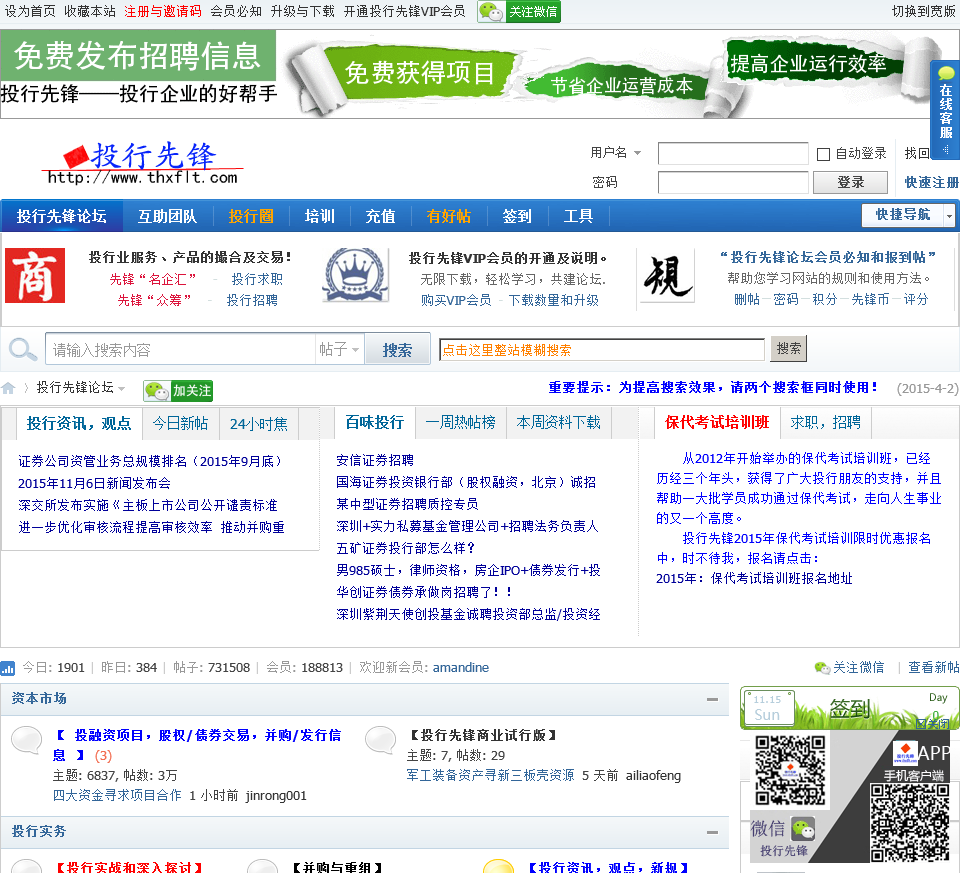Click the 規 calligraphy rules icon

(x=667, y=275)
